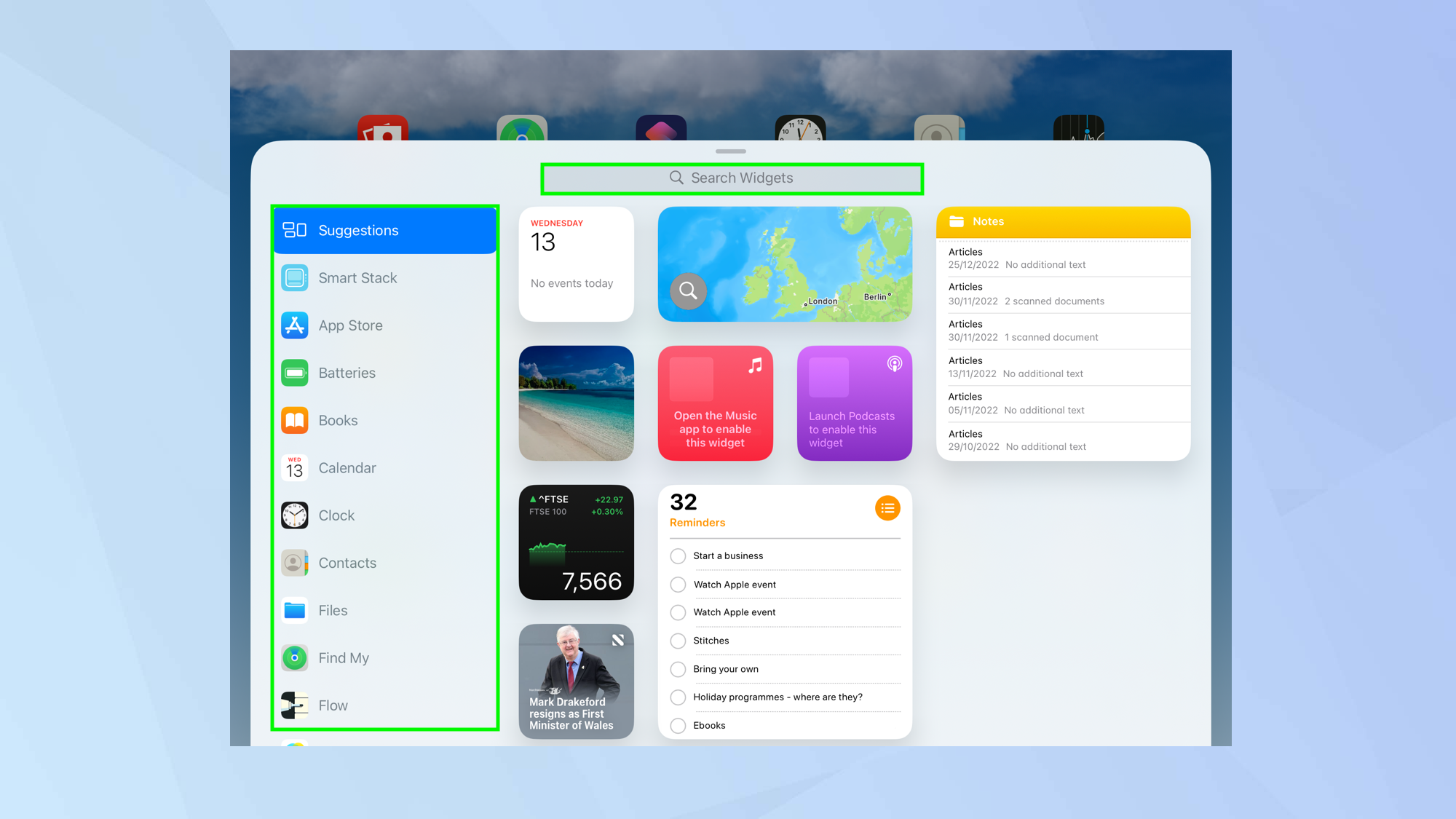The height and width of the screenshot is (819, 1456).
Task: Toggle reminder checkbox for Start a business
Action: (x=678, y=556)
